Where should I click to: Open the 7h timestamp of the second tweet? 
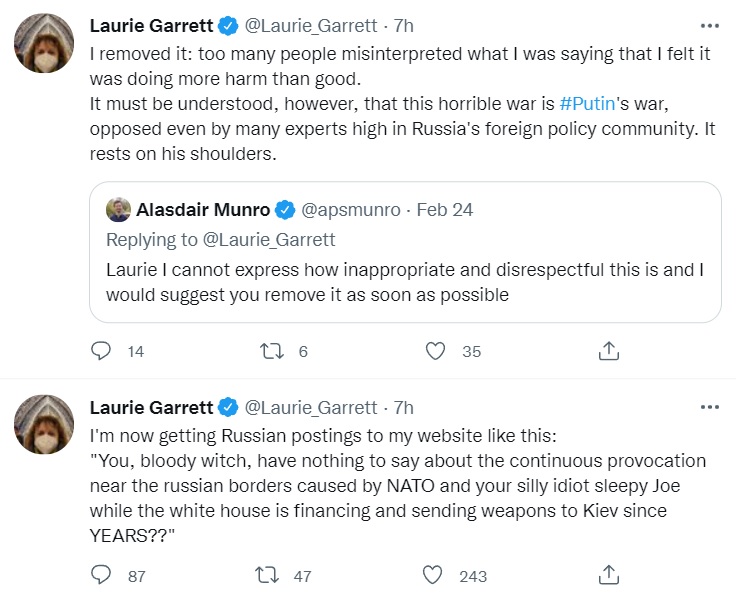(404, 408)
